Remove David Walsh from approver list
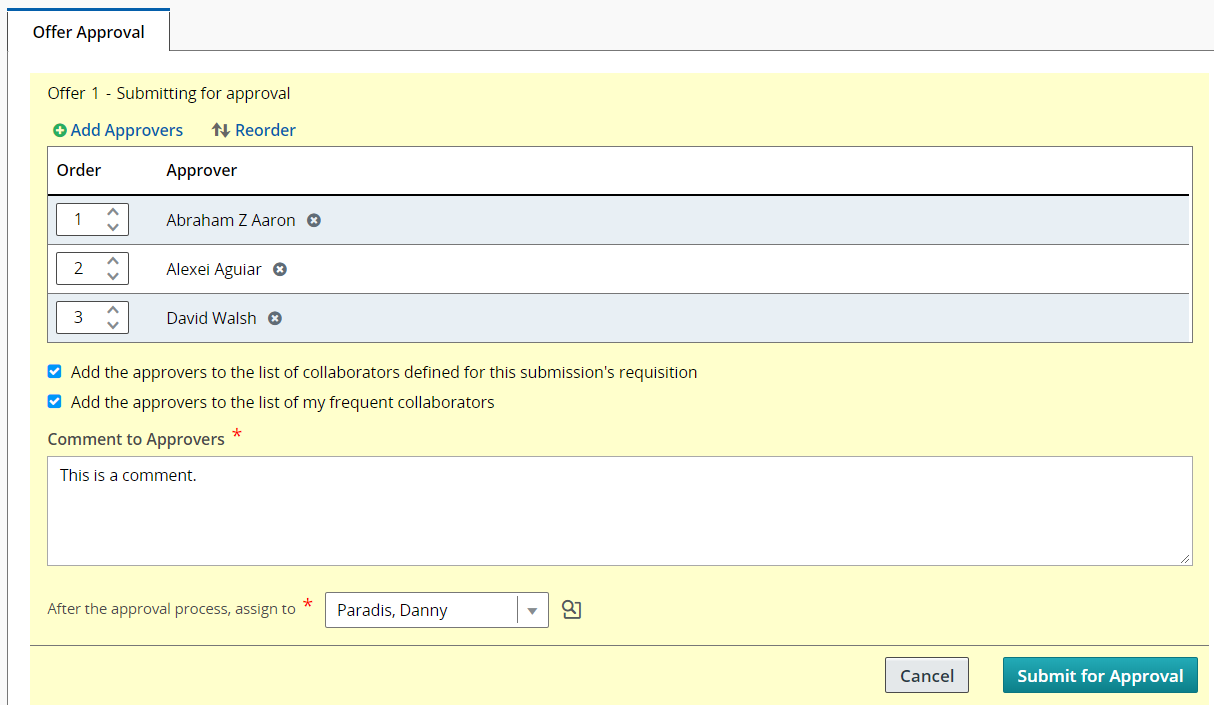 (x=275, y=318)
